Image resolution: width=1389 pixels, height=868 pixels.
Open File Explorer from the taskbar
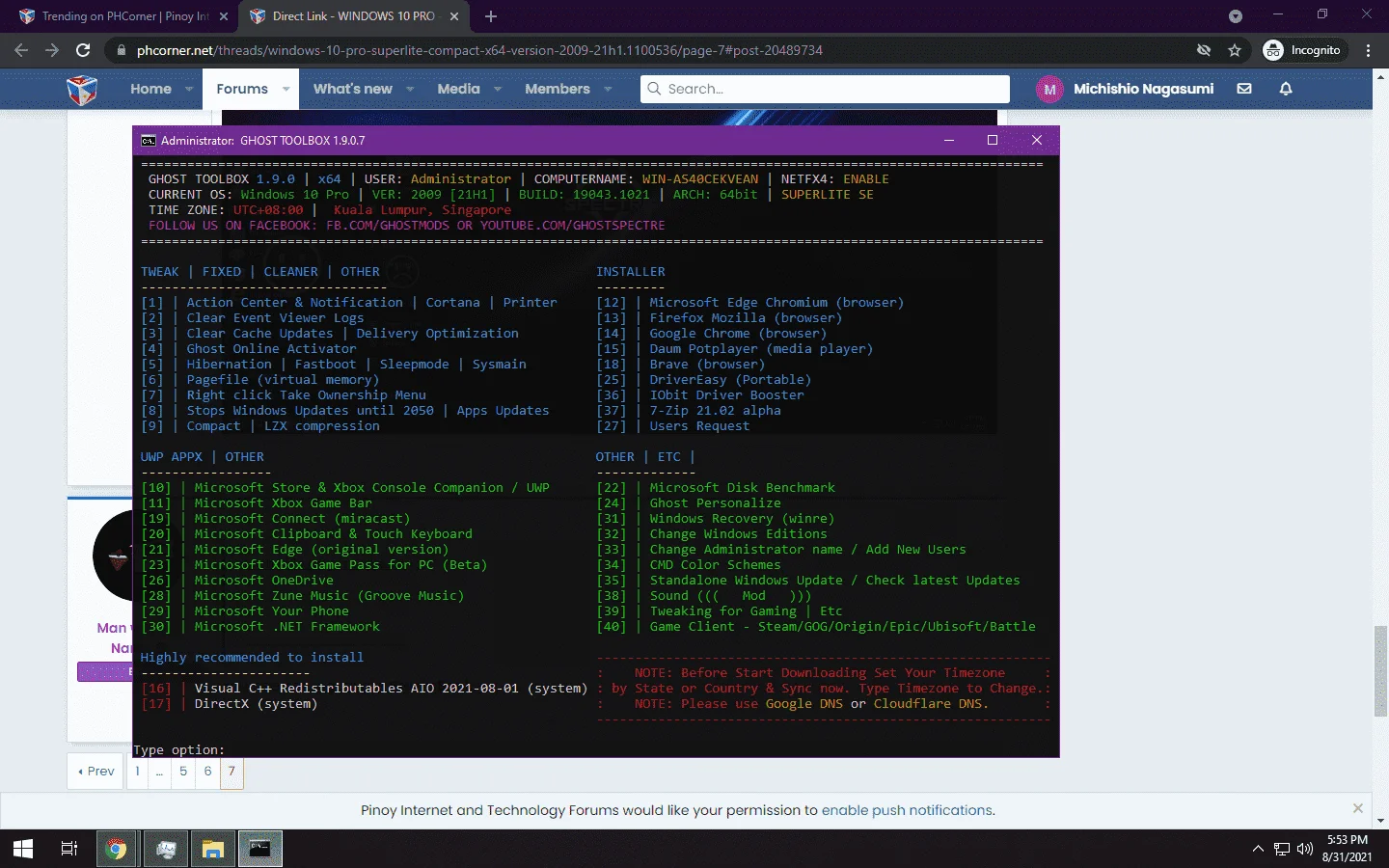[x=213, y=849]
